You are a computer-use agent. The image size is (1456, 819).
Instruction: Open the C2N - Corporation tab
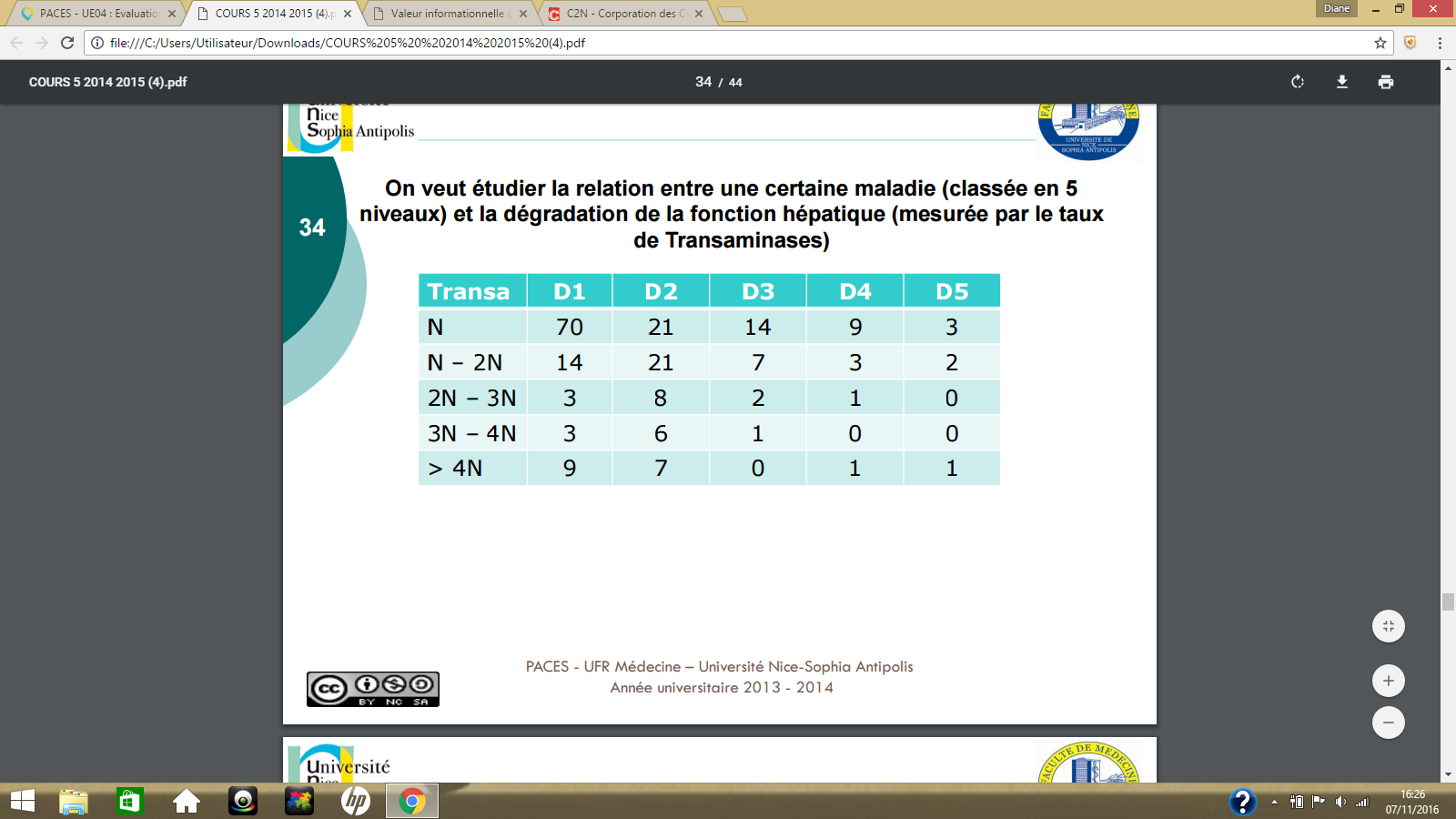[624, 14]
